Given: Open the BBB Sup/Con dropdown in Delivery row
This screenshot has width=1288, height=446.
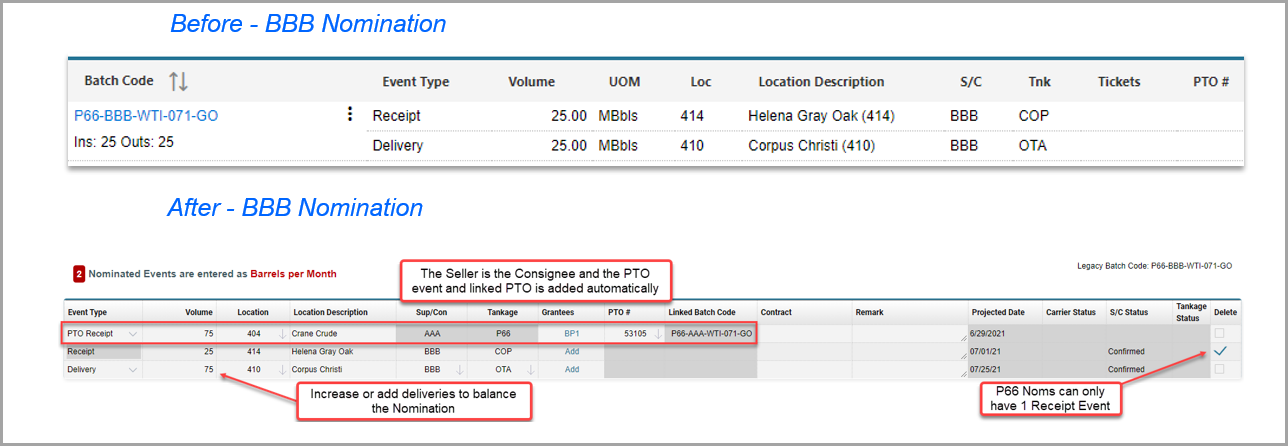Looking at the screenshot, I should [x=460, y=369].
